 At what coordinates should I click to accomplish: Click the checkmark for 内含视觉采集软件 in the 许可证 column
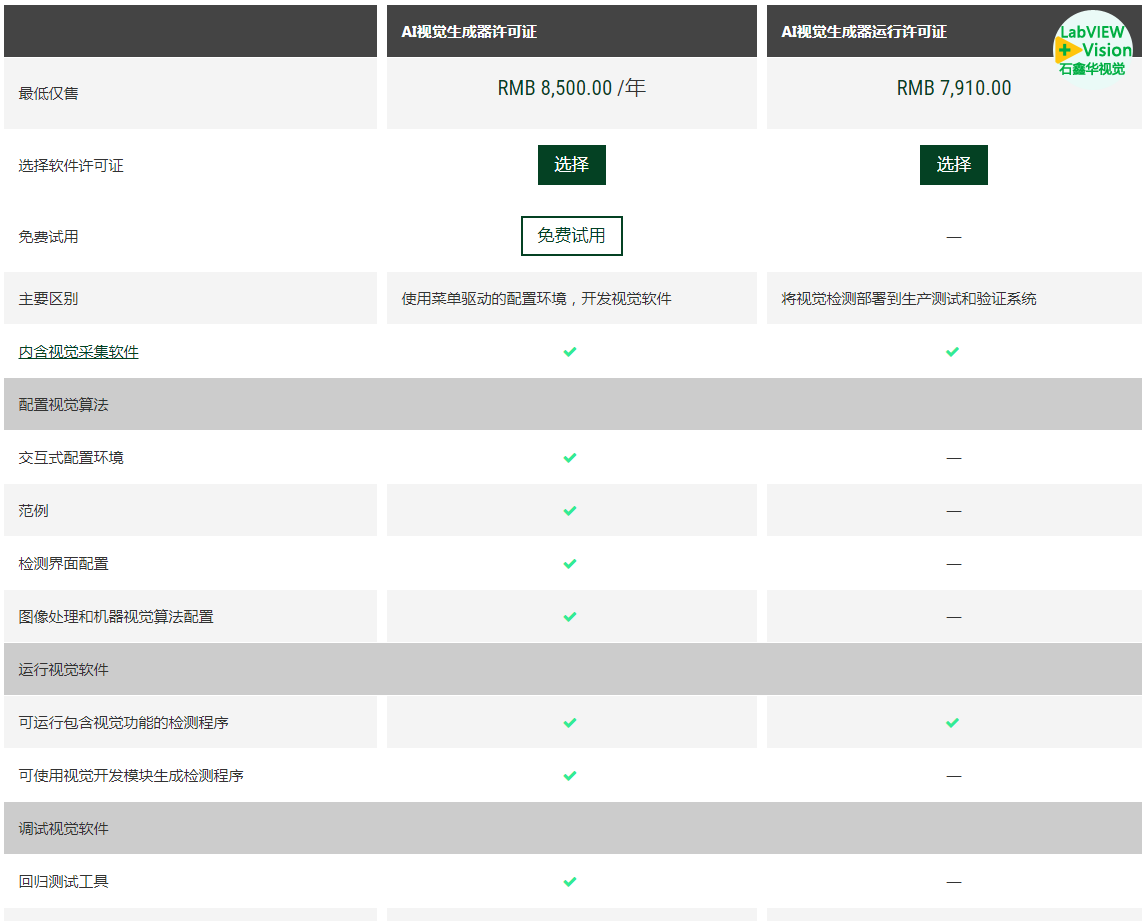click(x=570, y=352)
